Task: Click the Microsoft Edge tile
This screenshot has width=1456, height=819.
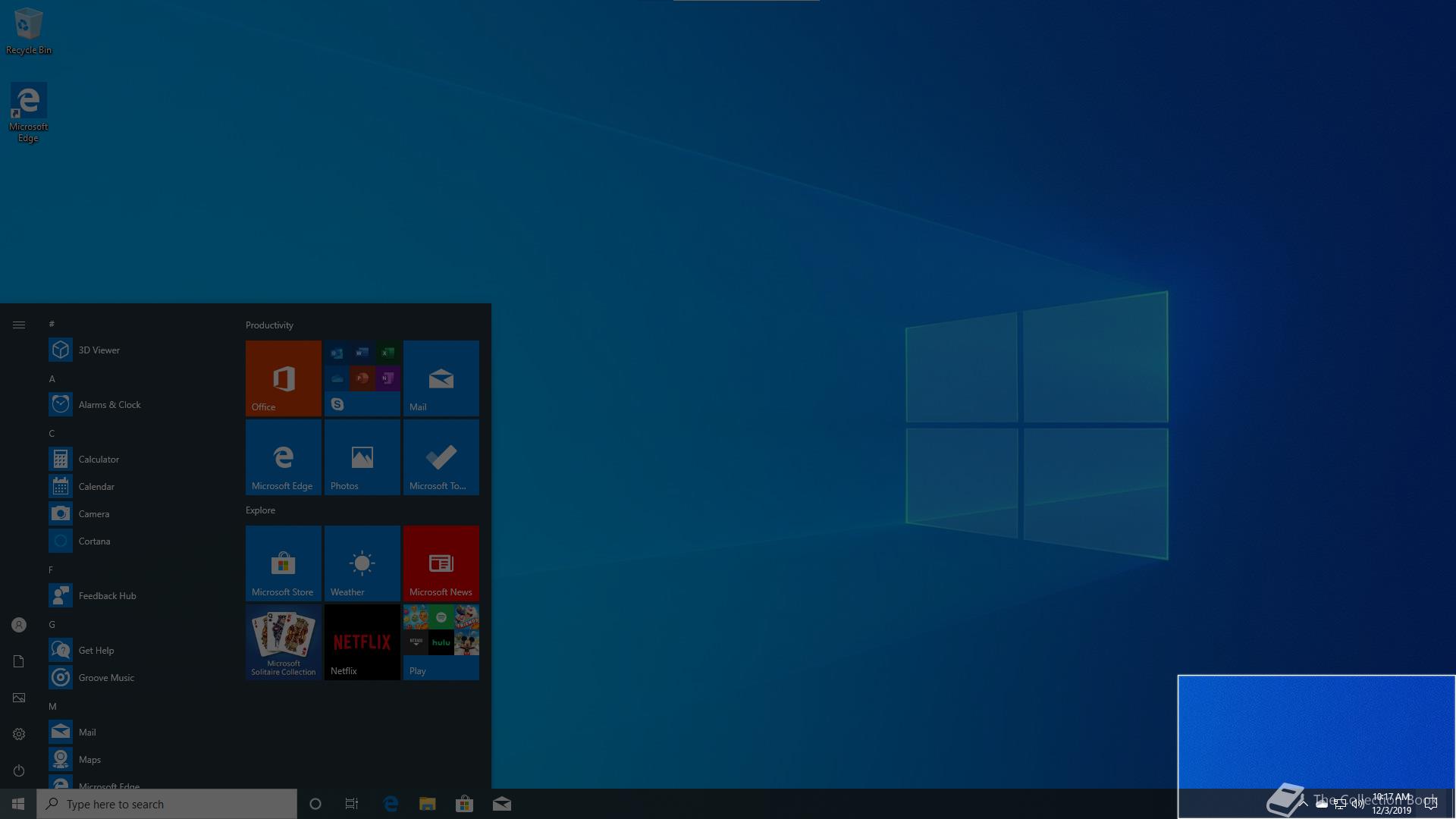Action: [x=284, y=457]
